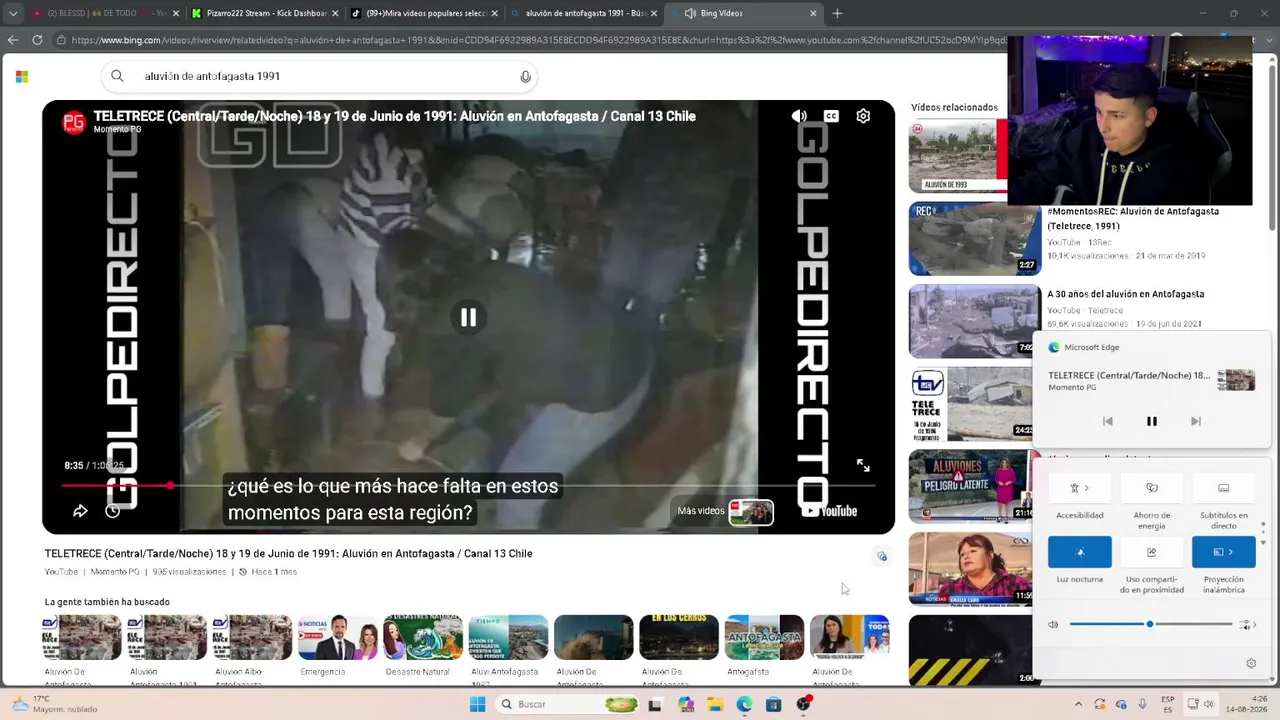Open the Windows Start menu

(477, 704)
